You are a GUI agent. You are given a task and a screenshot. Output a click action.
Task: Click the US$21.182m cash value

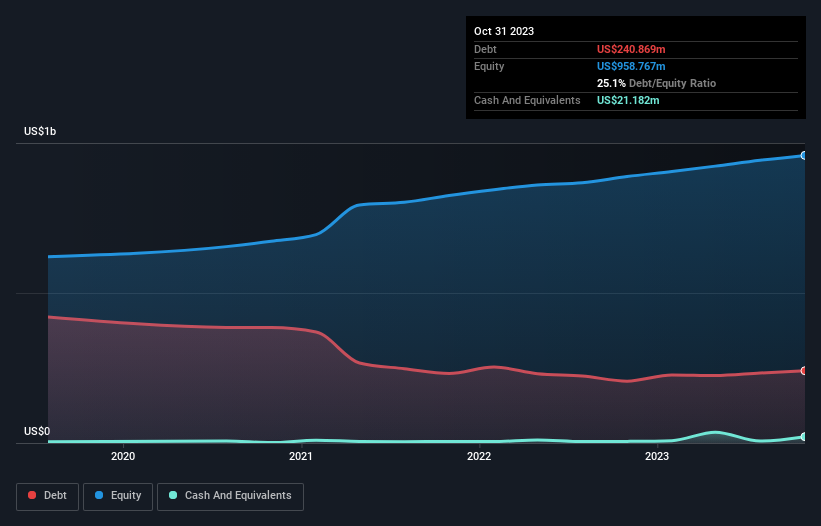[628, 100]
